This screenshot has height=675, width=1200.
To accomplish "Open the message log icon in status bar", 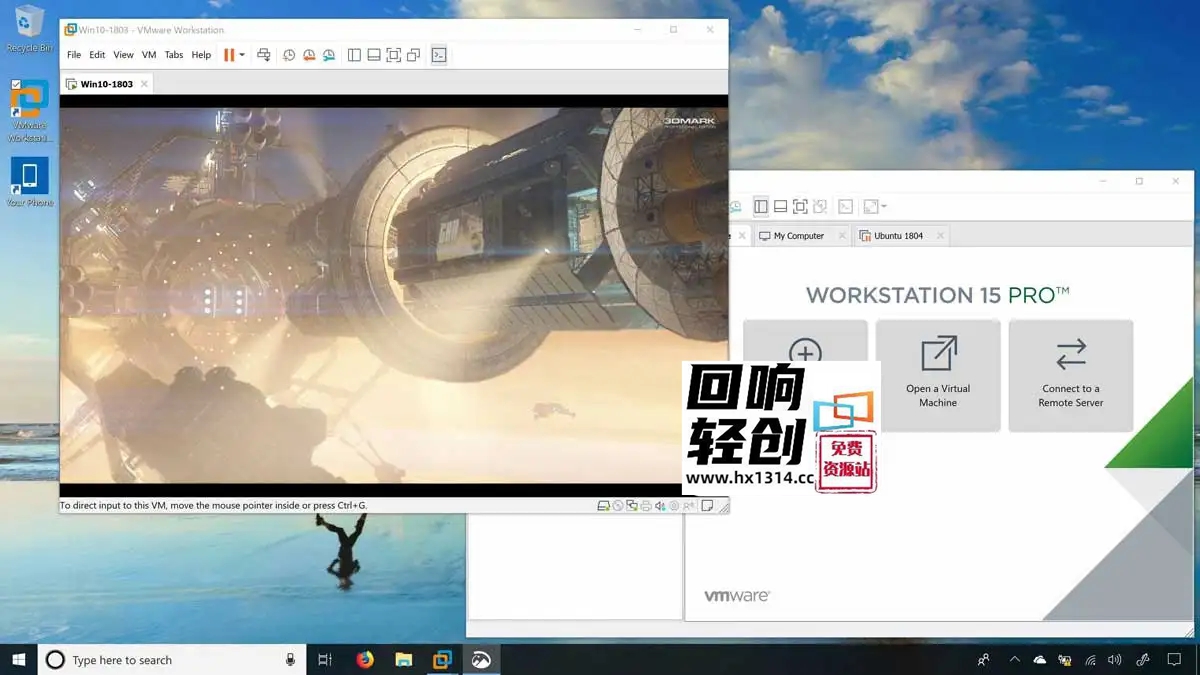I will (x=707, y=506).
